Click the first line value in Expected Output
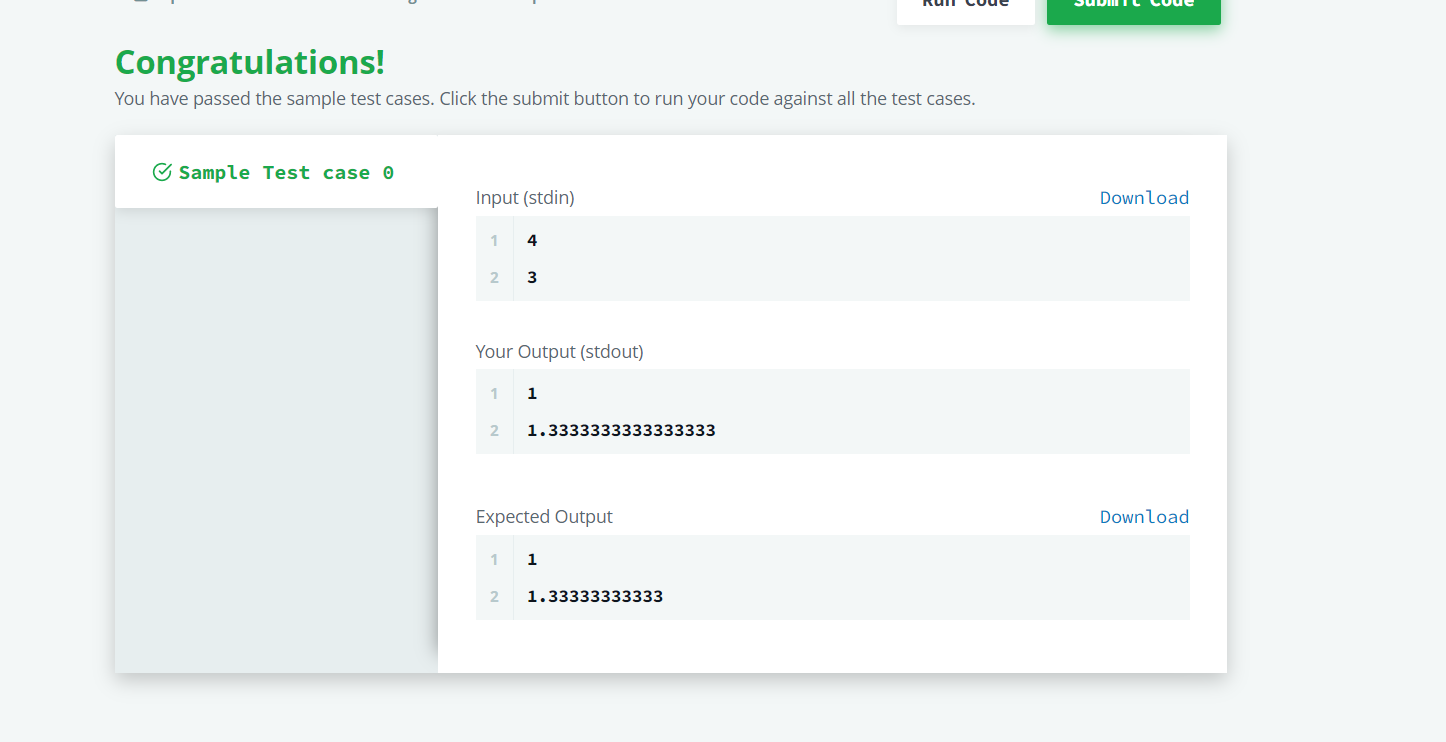The width and height of the screenshot is (1446, 742). 532,559
